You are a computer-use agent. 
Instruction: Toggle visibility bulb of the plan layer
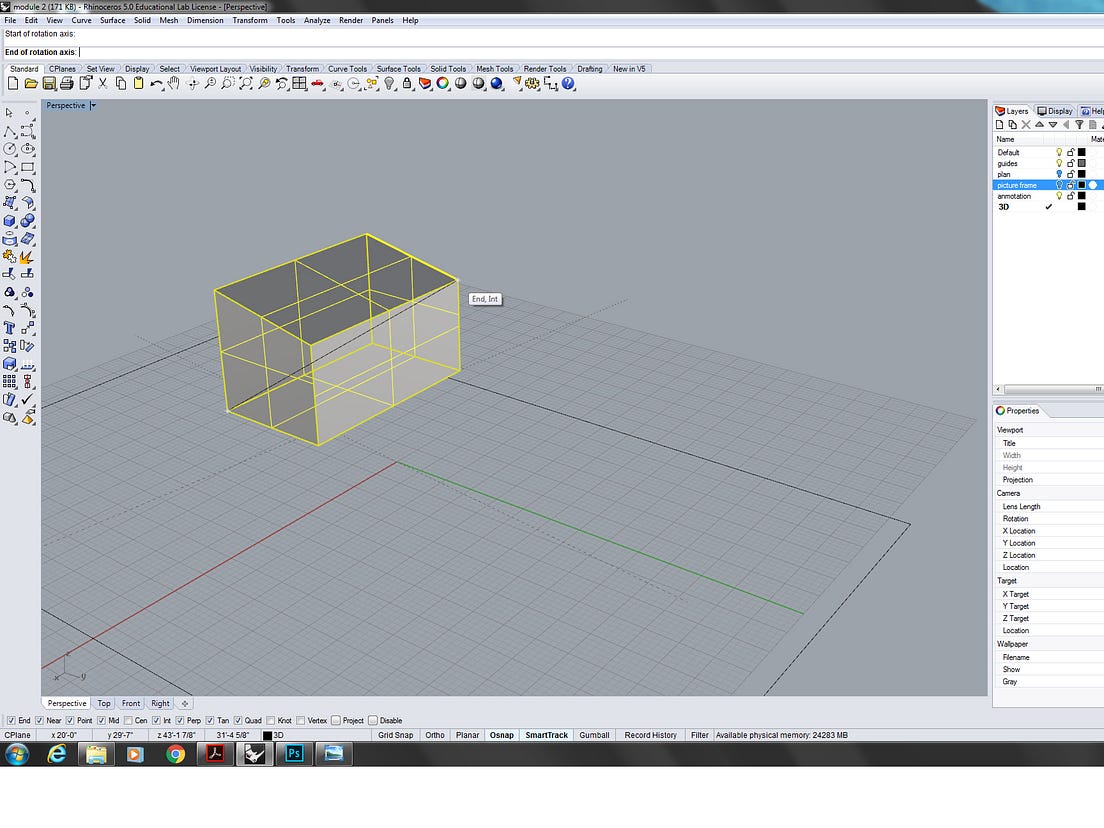tap(1060, 173)
